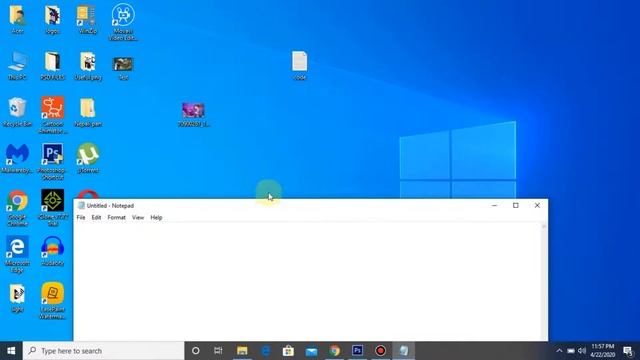Open the volume control tray icon
The height and width of the screenshot is (360, 640).
[x=582, y=351]
